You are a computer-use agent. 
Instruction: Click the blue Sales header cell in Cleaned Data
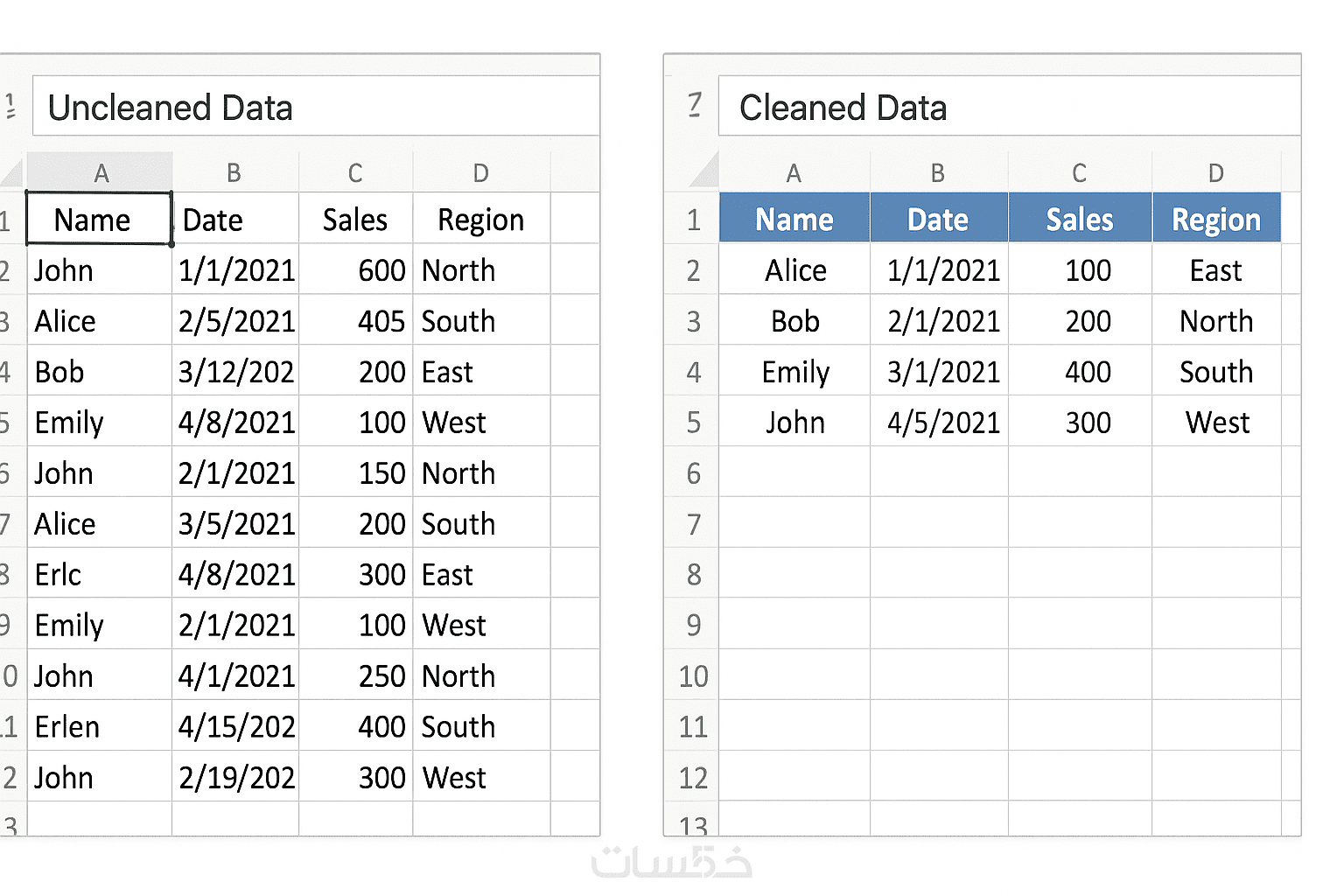click(x=1079, y=219)
